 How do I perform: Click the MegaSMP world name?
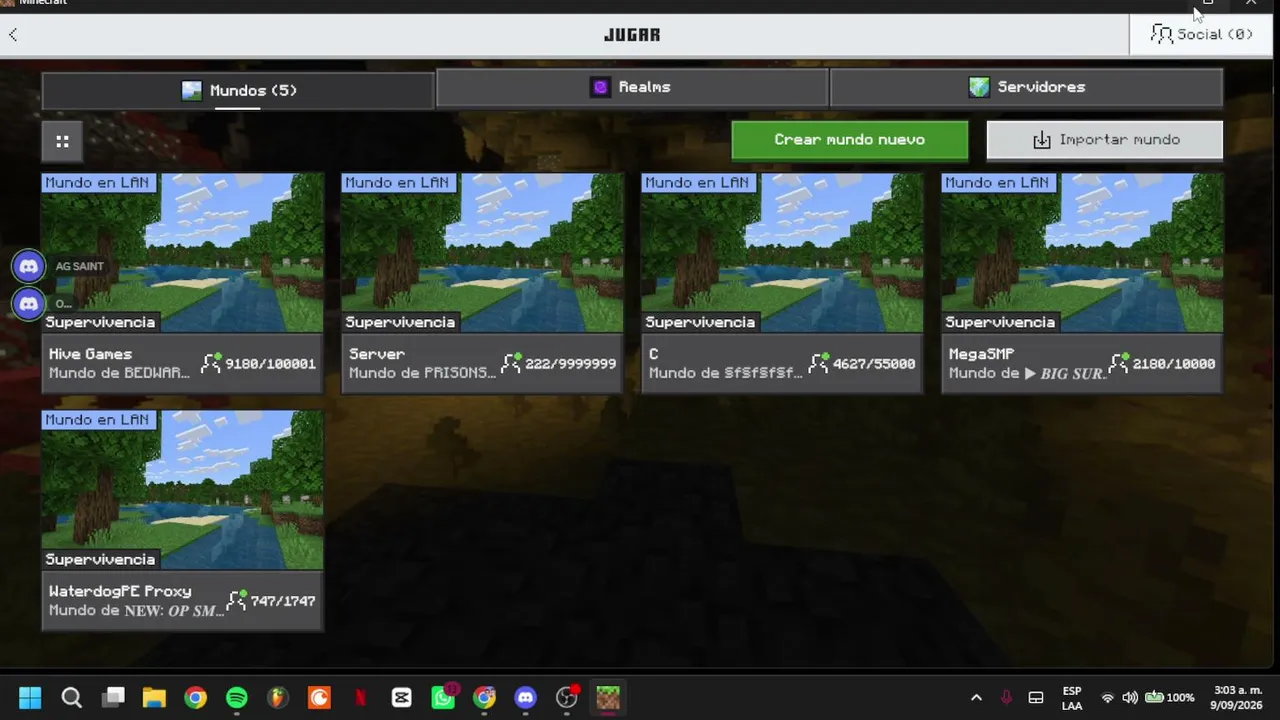click(x=981, y=354)
